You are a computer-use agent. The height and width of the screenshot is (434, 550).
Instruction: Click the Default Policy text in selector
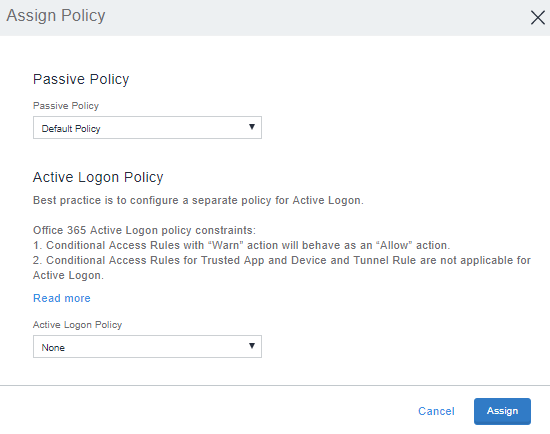point(71,129)
